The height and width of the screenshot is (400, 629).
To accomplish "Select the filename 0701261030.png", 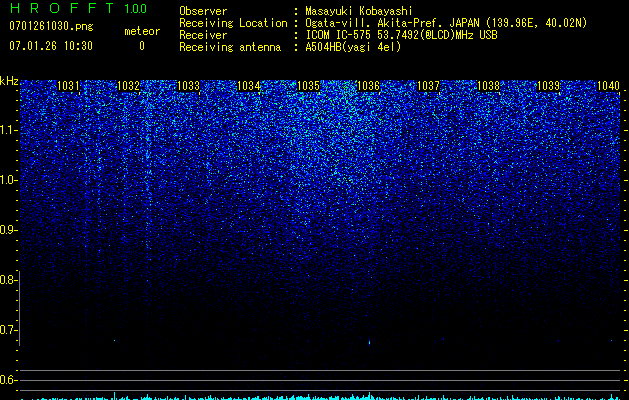I will 51,26.
